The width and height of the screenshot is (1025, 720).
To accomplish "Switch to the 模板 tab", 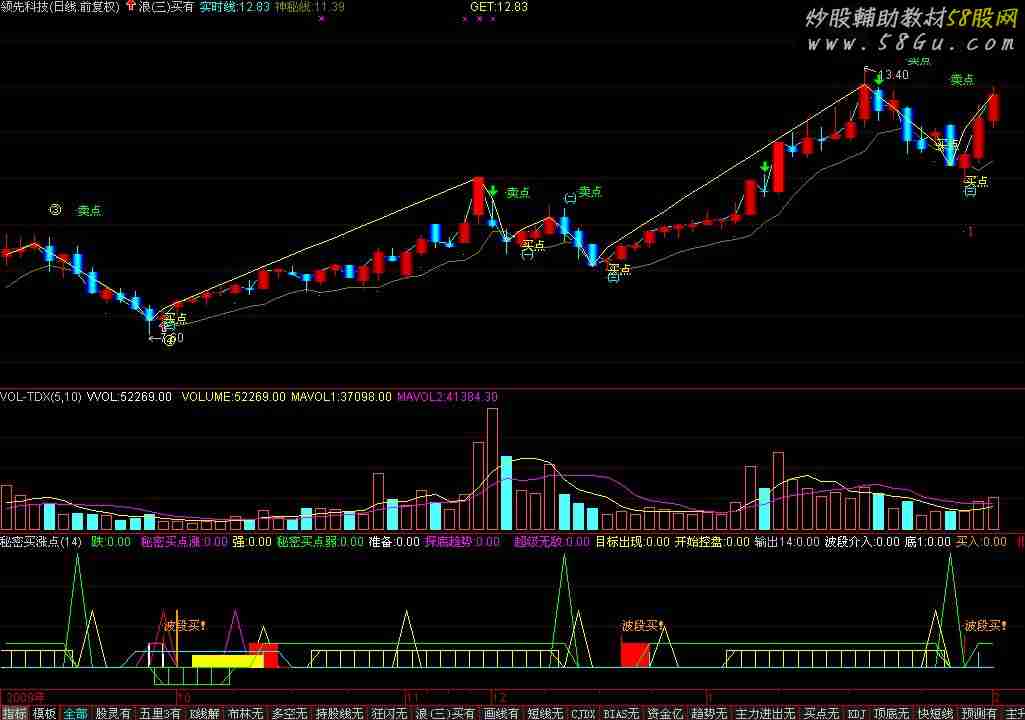I will click(44, 713).
